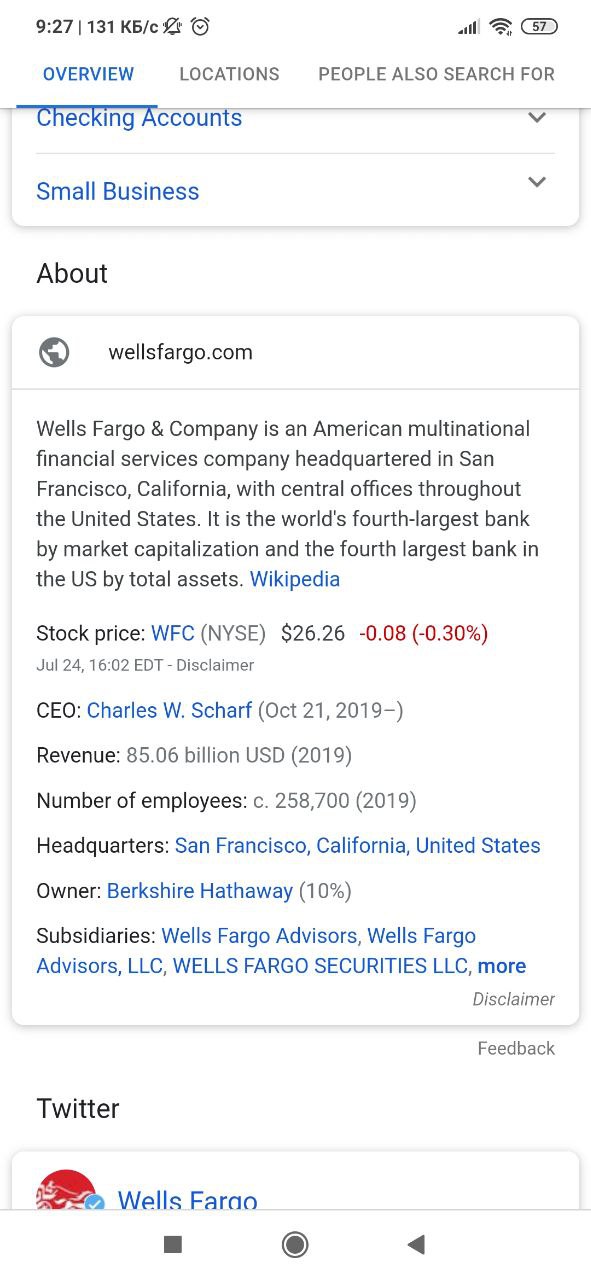Tap the battery indicator in status bar
The height and width of the screenshot is (1280, 591).
coord(539,27)
